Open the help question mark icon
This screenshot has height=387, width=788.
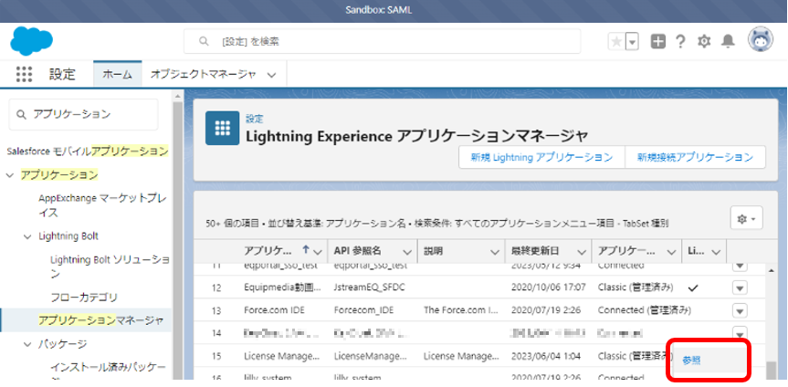(x=680, y=42)
